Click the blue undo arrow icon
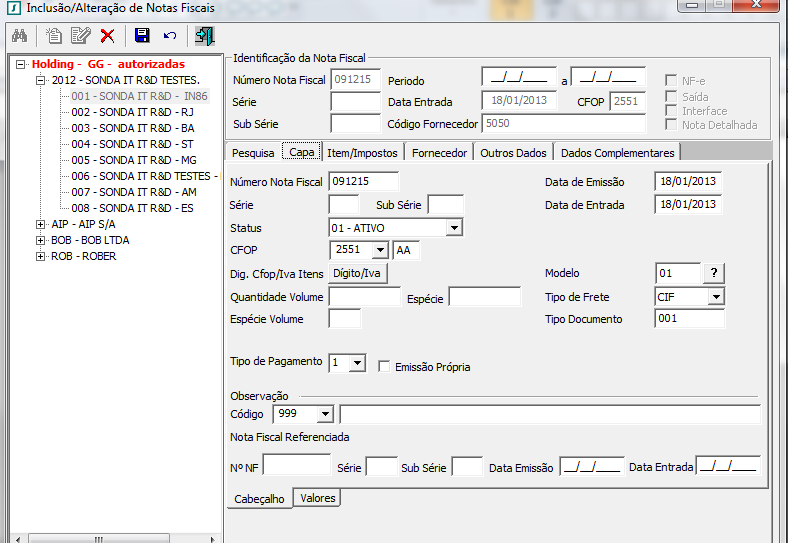This screenshot has height=543, width=788. (x=170, y=36)
